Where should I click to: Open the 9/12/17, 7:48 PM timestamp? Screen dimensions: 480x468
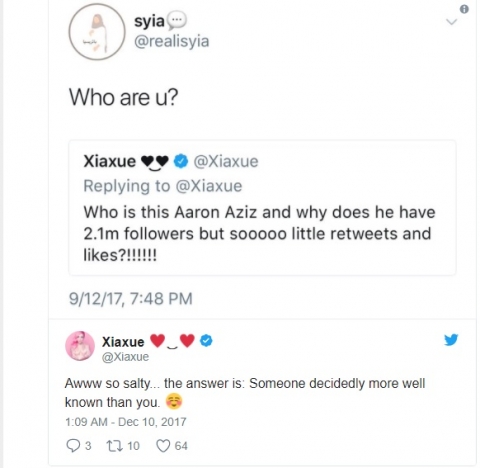tap(131, 298)
